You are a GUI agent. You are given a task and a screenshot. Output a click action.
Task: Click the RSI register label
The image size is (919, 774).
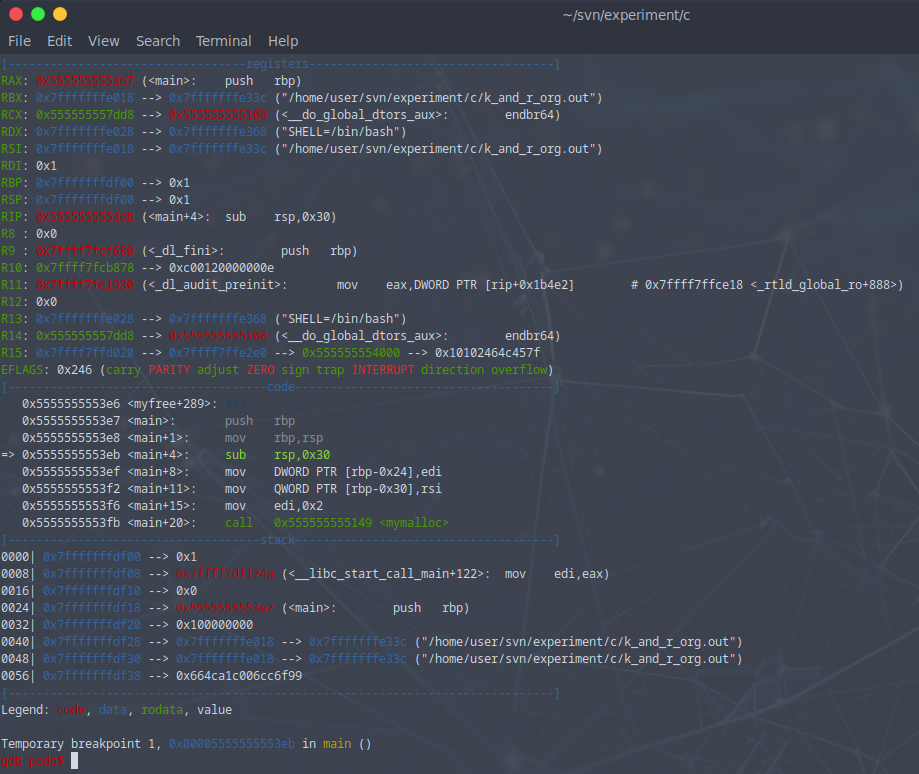12,149
